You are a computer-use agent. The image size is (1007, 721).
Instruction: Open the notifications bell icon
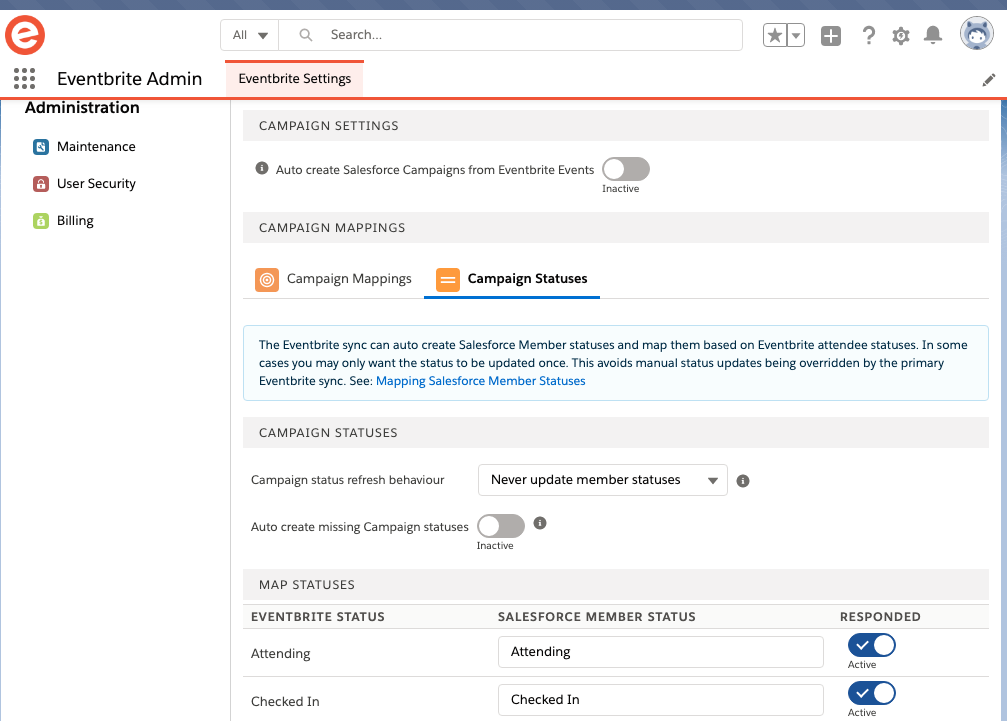[x=933, y=35]
